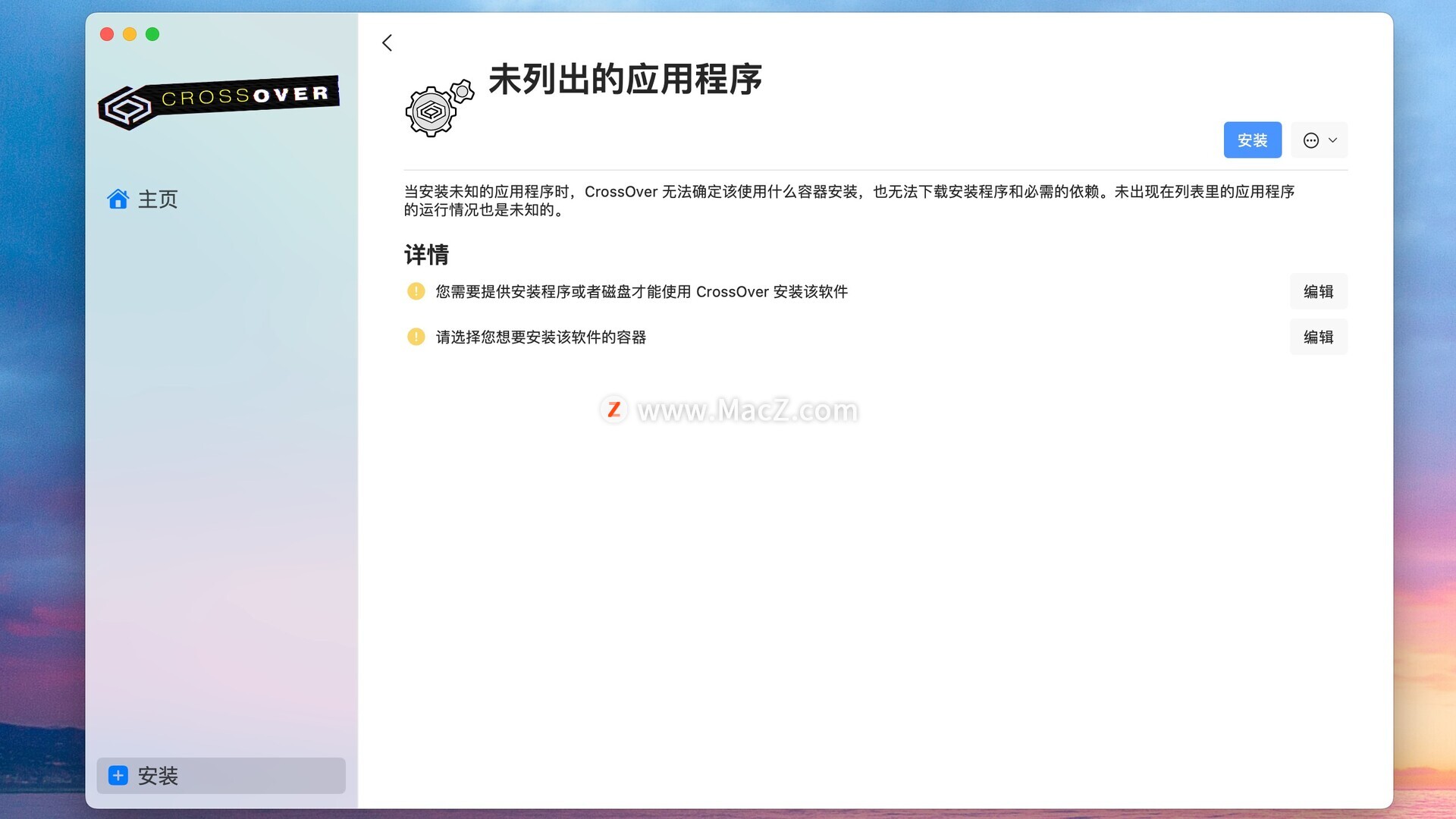
Task: Edit the installer source with 编辑 button
Action: point(1319,291)
